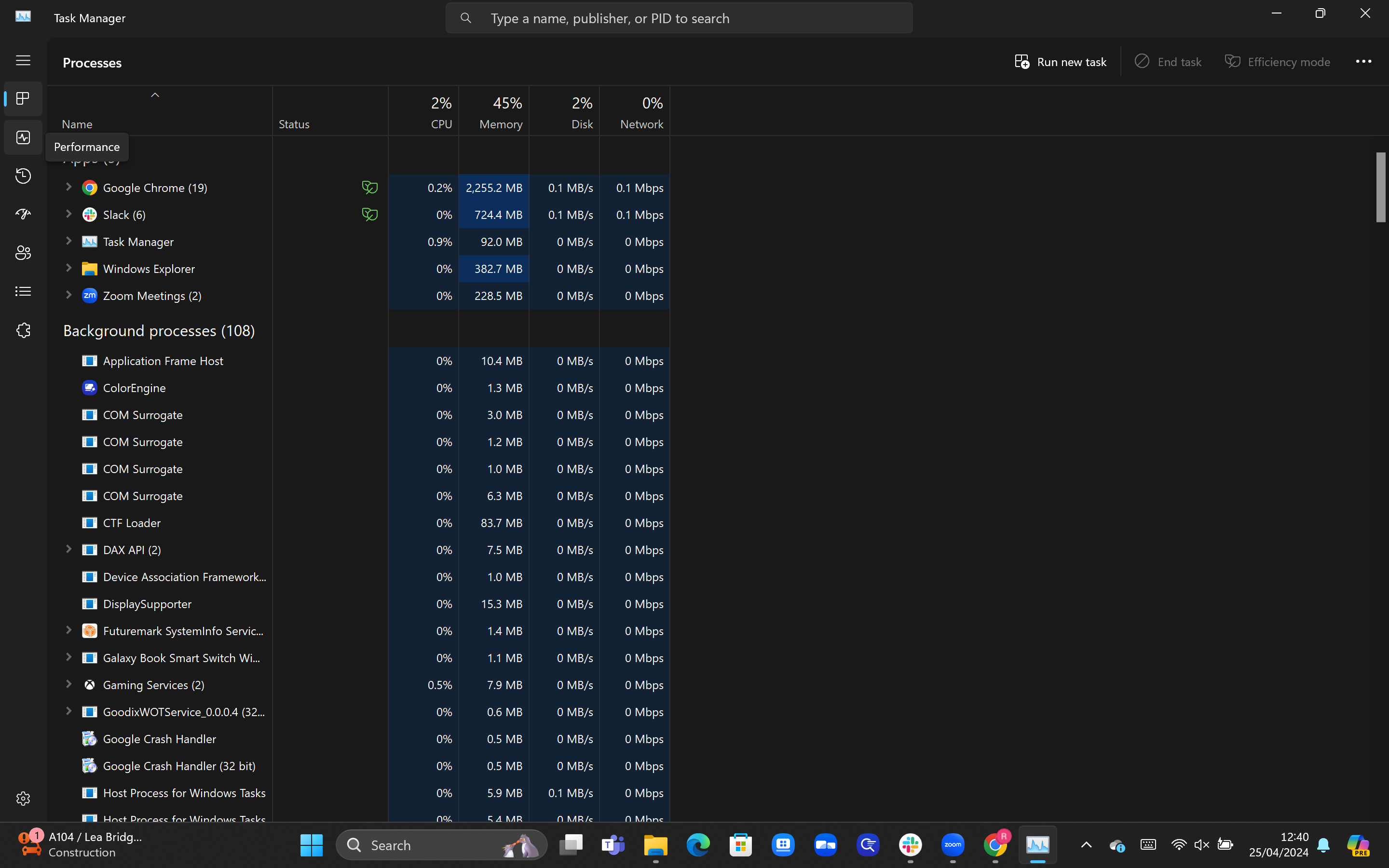The width and height of the screenshot is (1389, 868).
Task: Open App history sidebar icon
Action: tap(23, 176)
